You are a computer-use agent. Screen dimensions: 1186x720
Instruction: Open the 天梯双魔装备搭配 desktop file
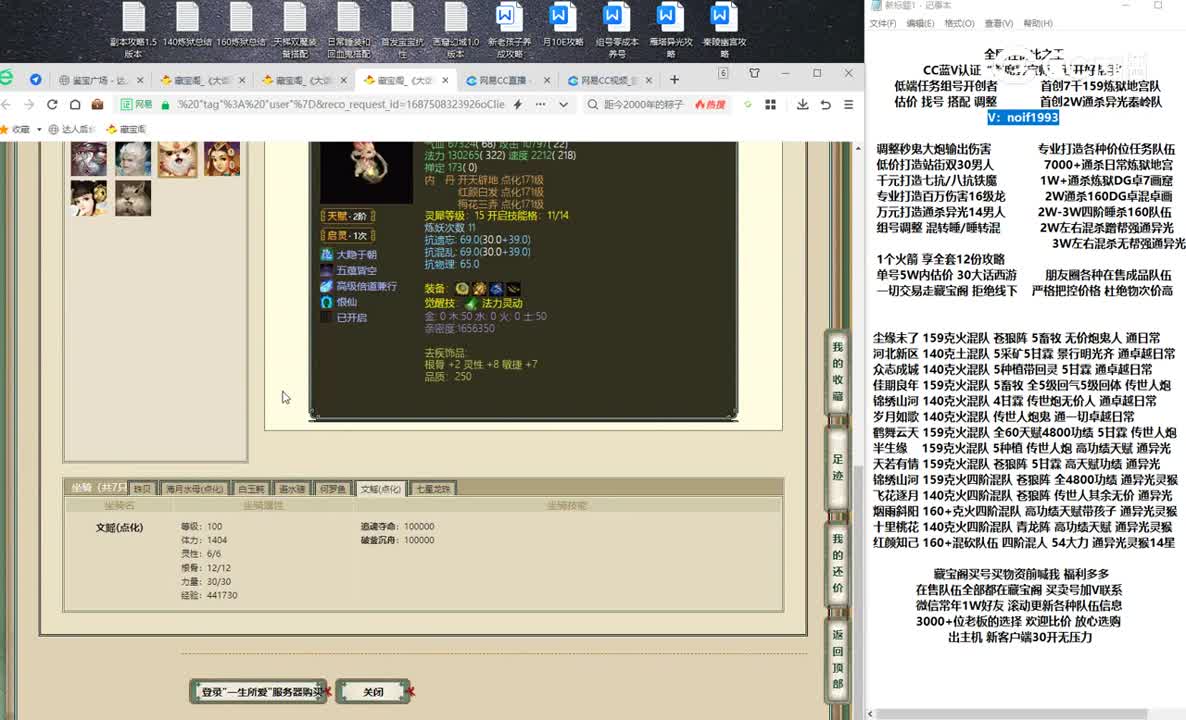coord(294,30)
